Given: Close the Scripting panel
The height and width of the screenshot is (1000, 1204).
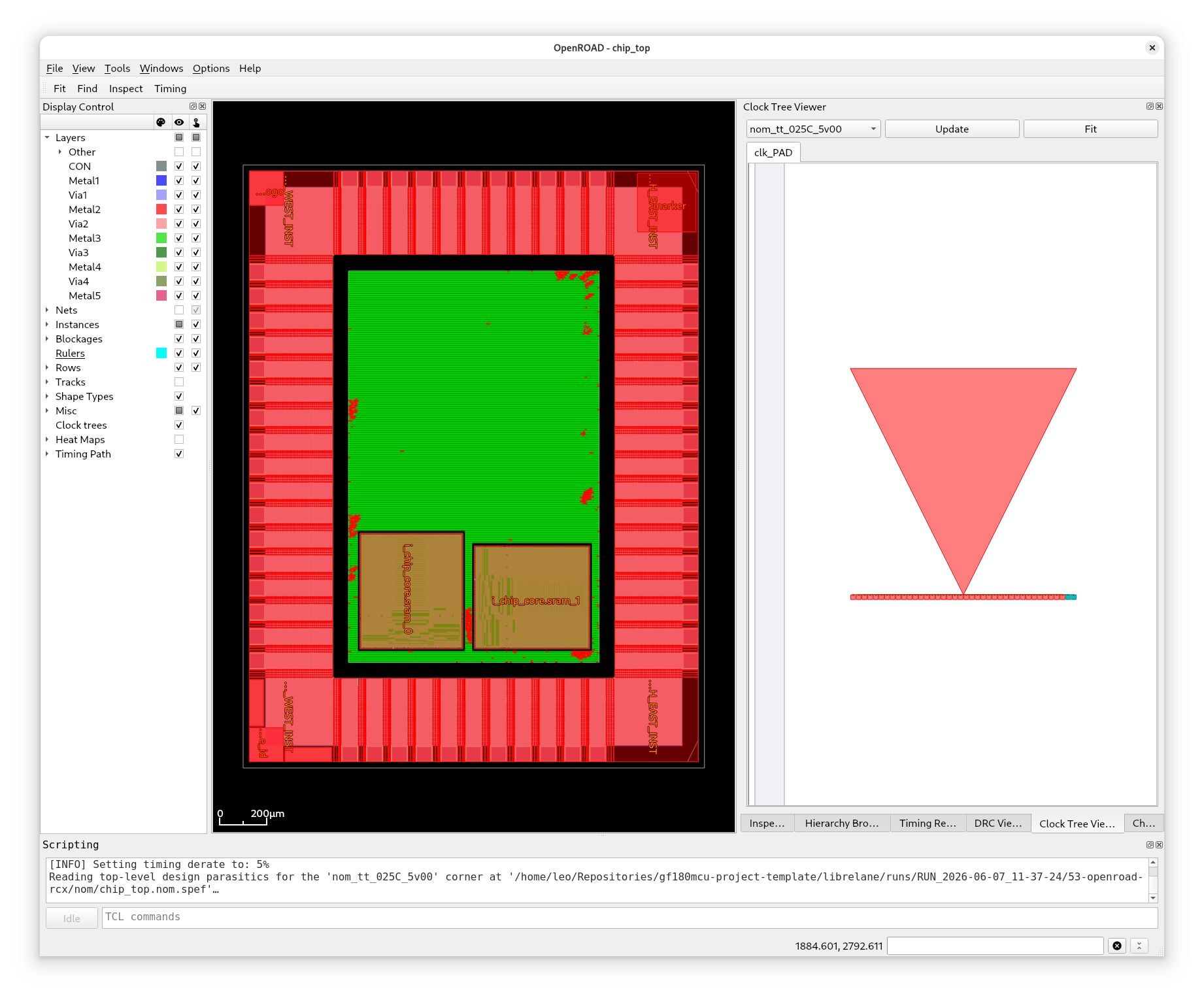Looking at the screenshot, I should 1160,844.
